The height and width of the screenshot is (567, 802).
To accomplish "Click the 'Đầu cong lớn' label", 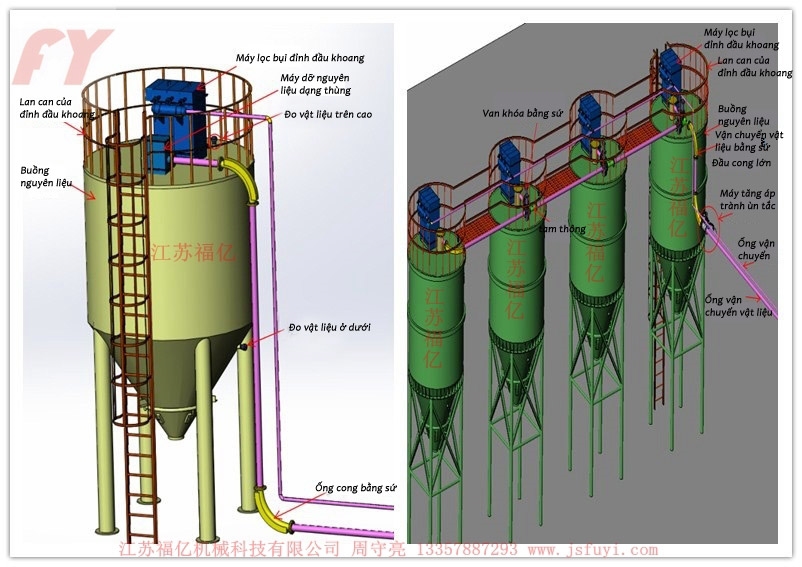I will click(741, 163).
